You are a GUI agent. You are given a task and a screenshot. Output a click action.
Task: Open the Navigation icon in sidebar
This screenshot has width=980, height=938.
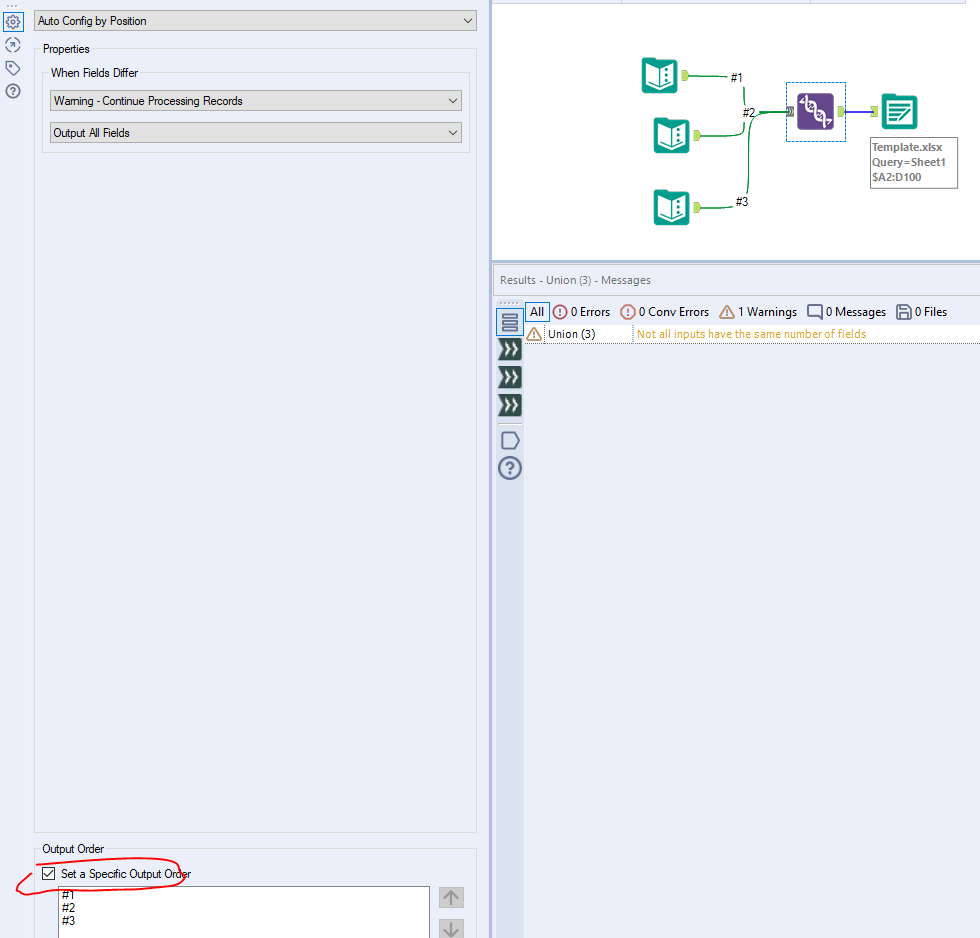(12, 45)
